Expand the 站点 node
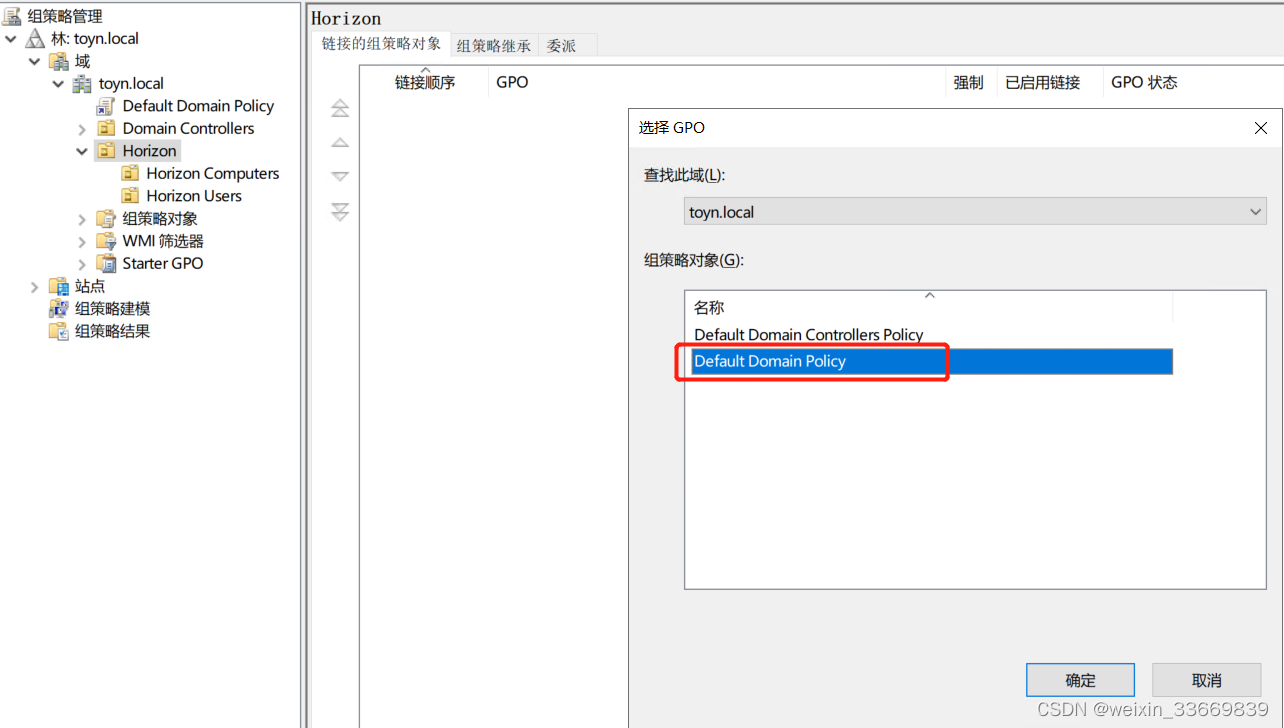Viewport: 1284px width, 728px height. [x=35, y=286]
